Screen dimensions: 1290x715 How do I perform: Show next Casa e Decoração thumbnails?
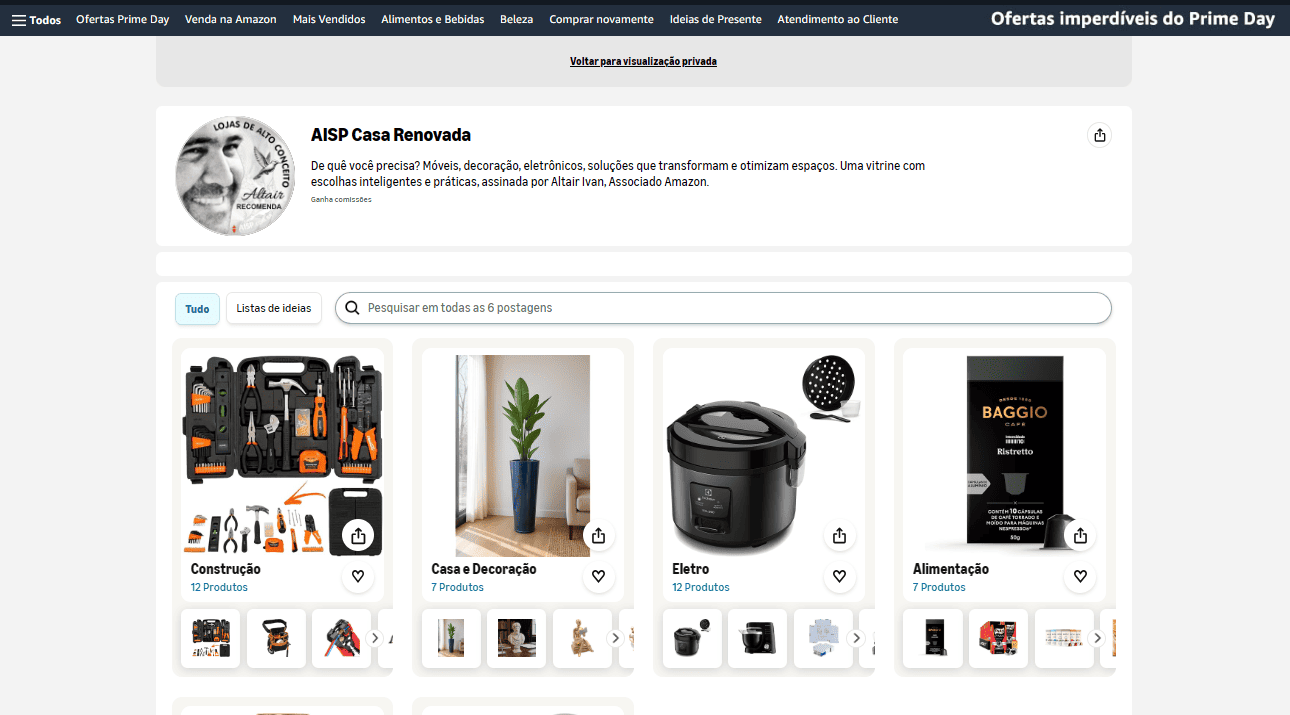point(615,638)
